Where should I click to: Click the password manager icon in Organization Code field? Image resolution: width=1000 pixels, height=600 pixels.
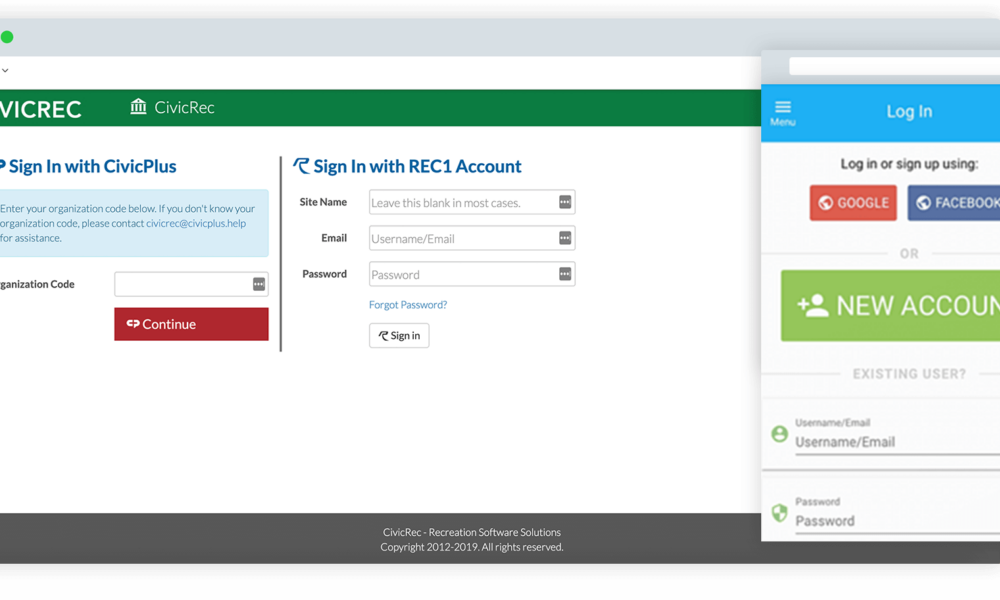click(x=258, y=284)
